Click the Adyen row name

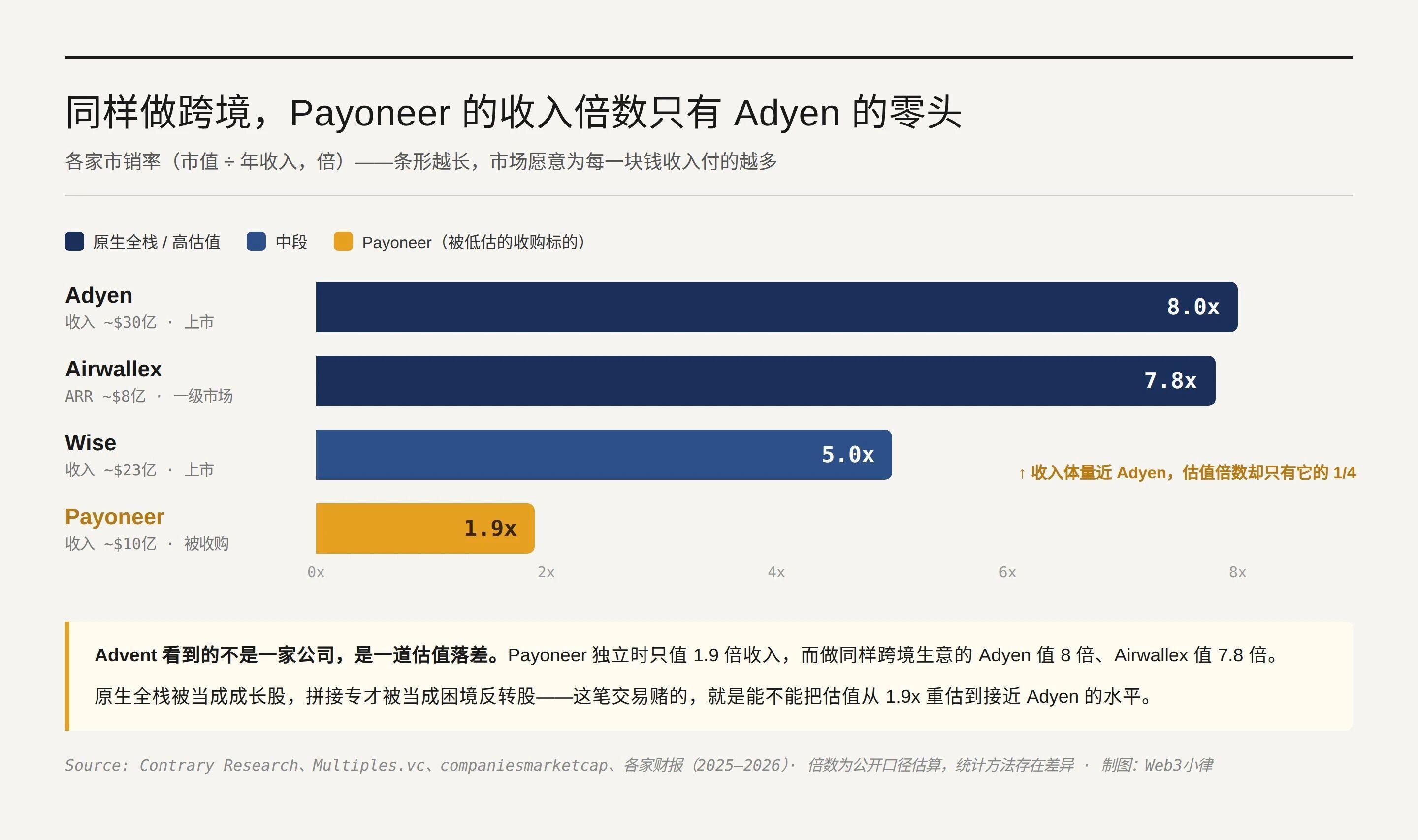(x=98, y=295)
